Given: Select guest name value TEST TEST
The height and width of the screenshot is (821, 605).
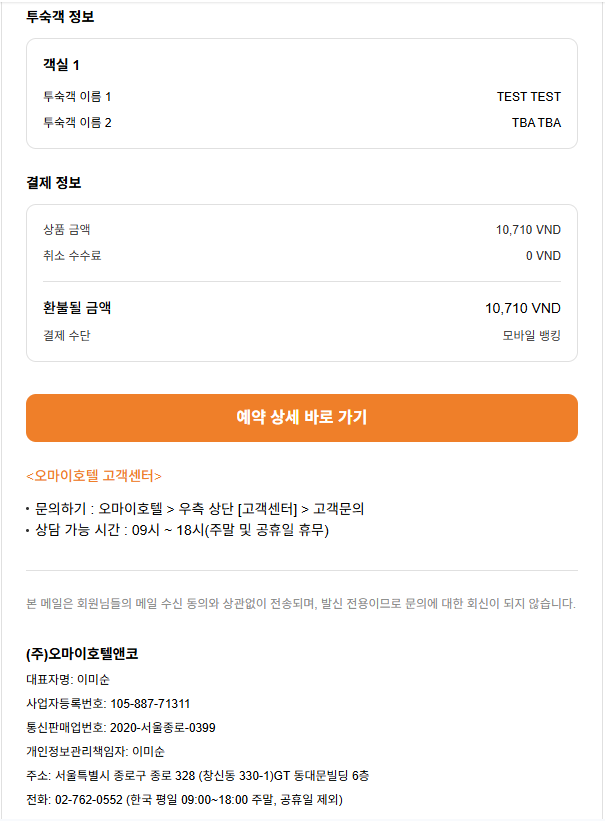Looking at the screenshot, I should click(x=528, y=97).
